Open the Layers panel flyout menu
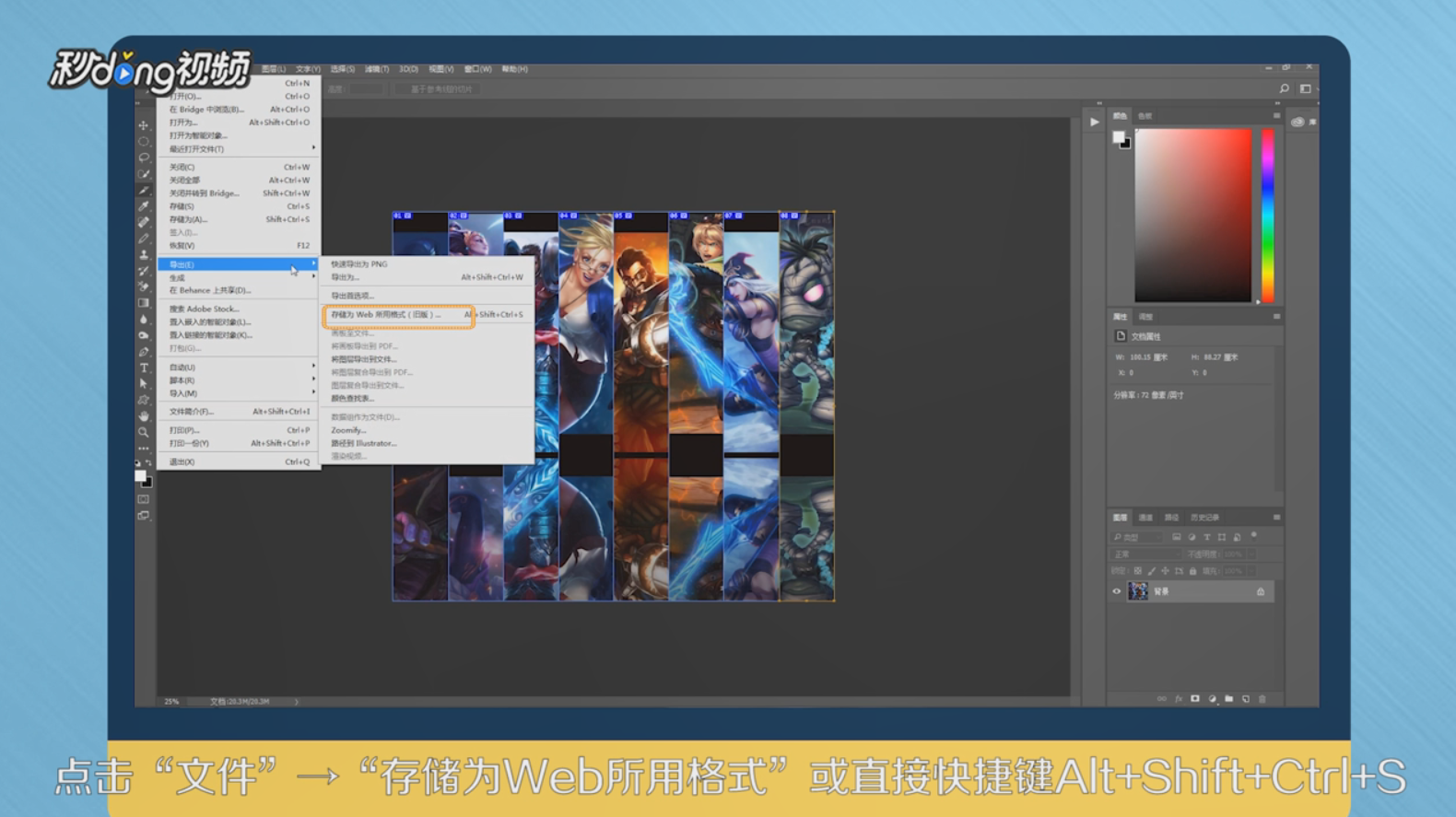The image size is (1456, 817). point(1276,518)
